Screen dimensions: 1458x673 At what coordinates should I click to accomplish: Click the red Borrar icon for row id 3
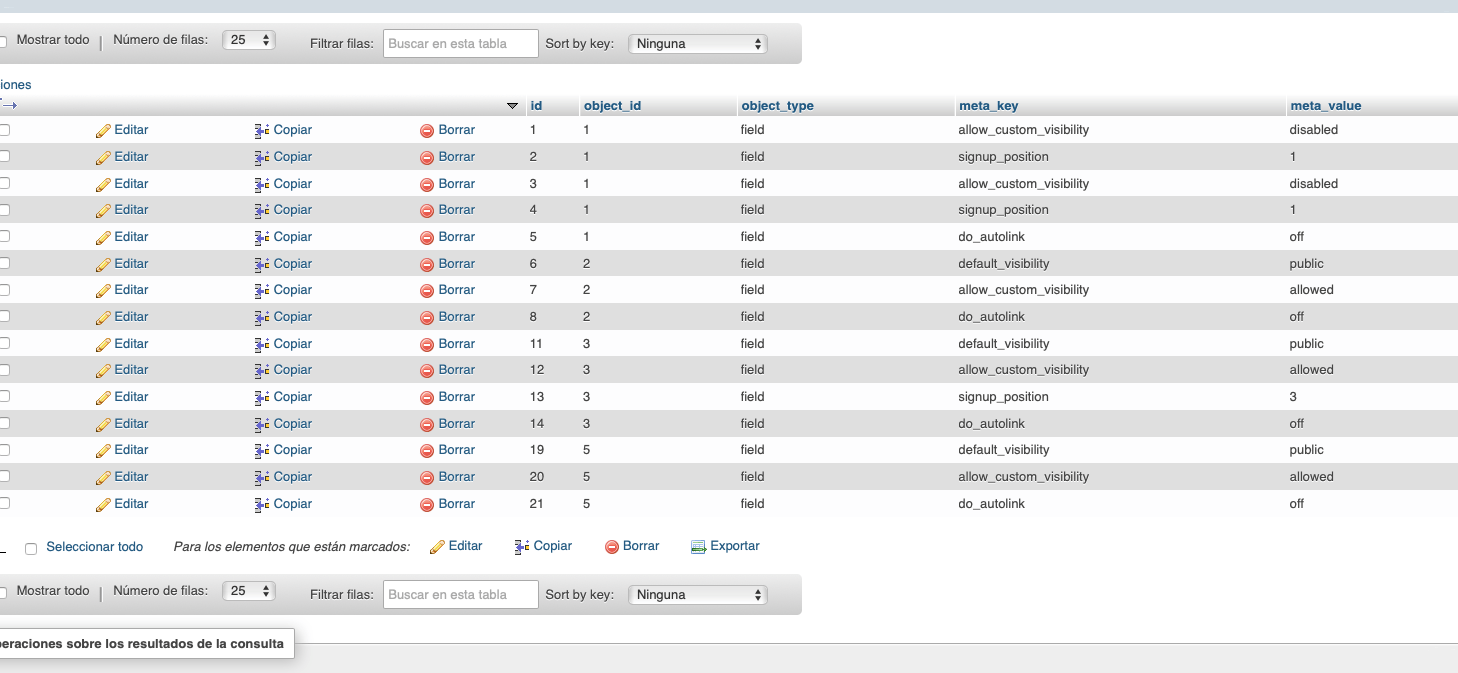click(x=427, y=184)
